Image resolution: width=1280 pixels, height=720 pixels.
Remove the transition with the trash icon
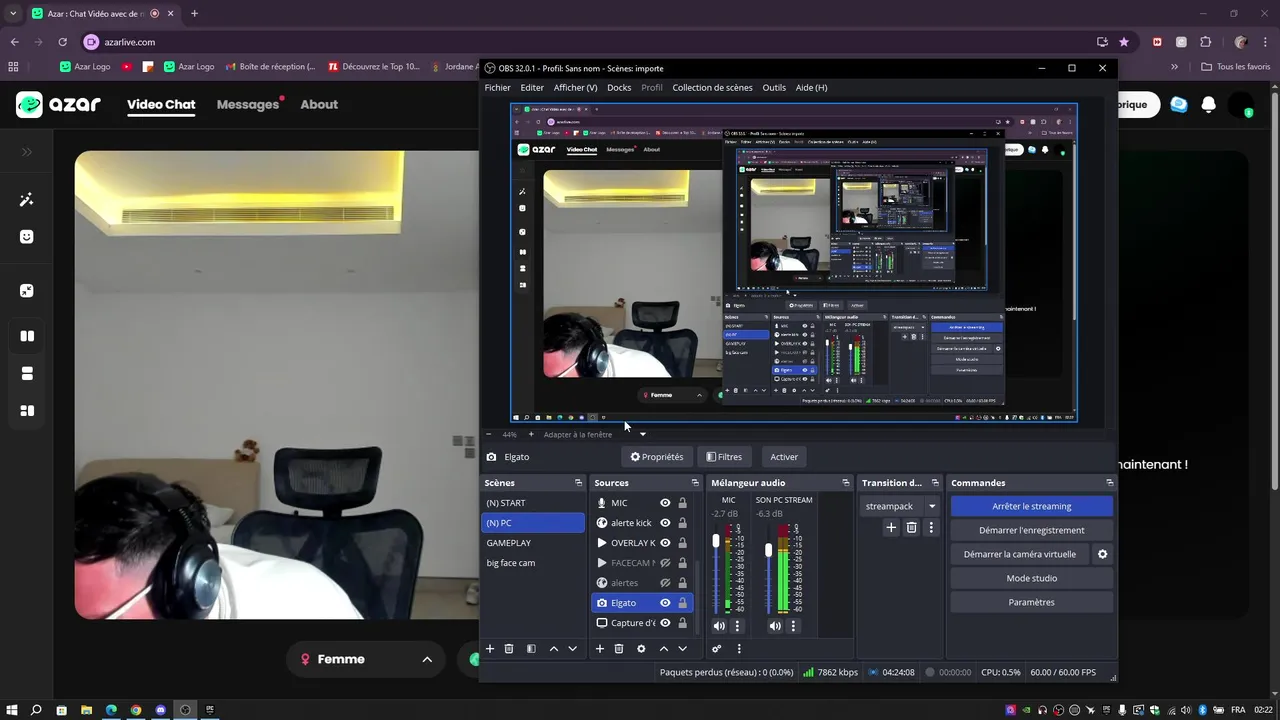(911, 527)
